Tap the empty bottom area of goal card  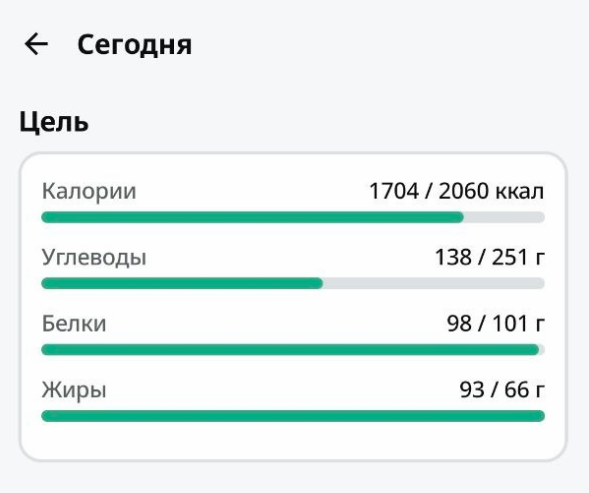point(293,440)
